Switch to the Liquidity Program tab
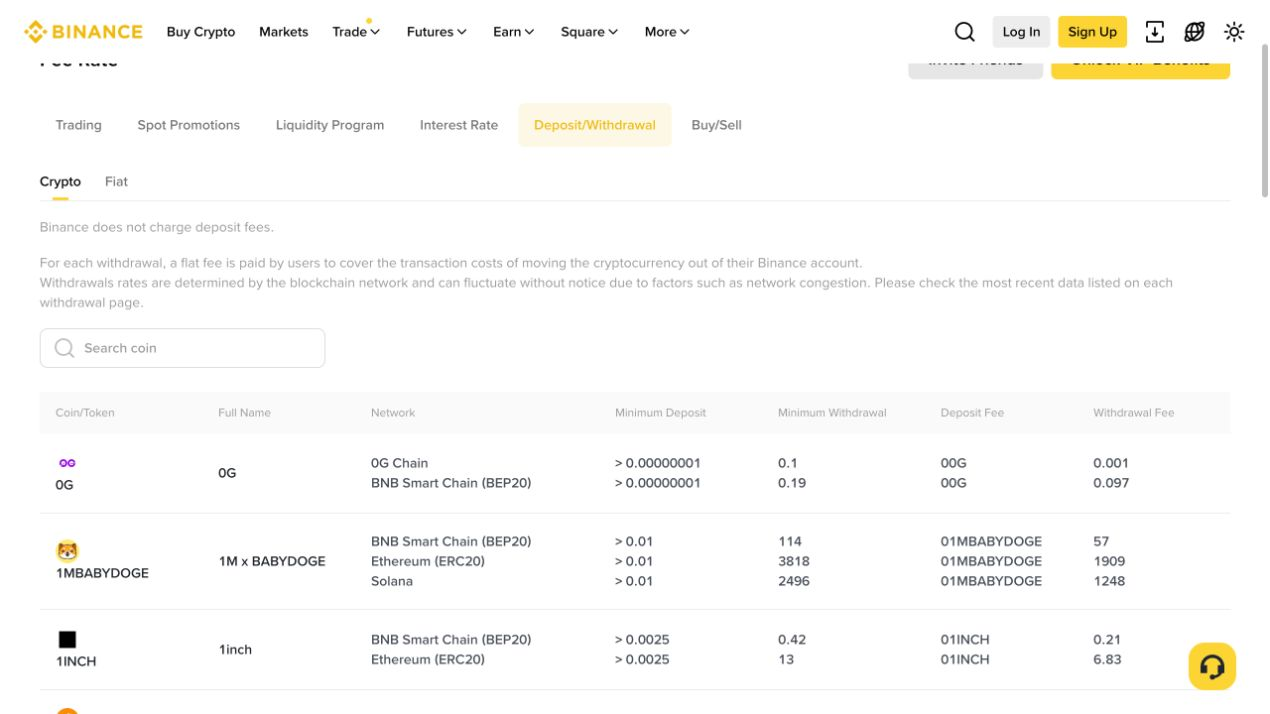1270x714 pixels. 330,125
